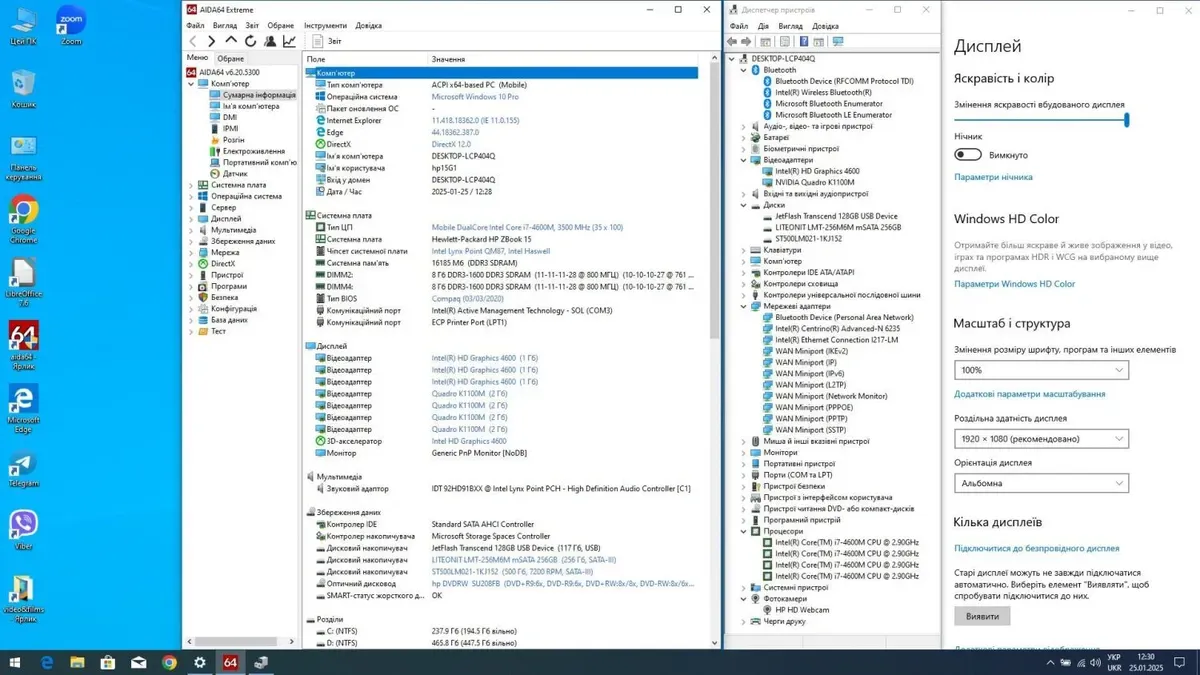
Task: Open the Інструменти menu in AIDA64
Action: coord(325,25)
